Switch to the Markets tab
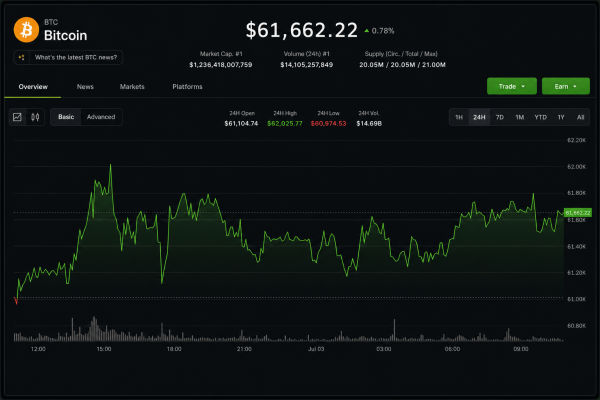This screenshot has width=600, height=400. tap(132, 87)
